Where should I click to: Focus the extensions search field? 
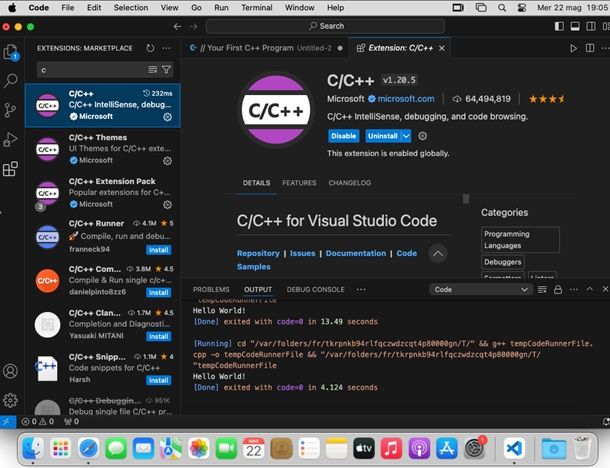click(x=92, y=70)
